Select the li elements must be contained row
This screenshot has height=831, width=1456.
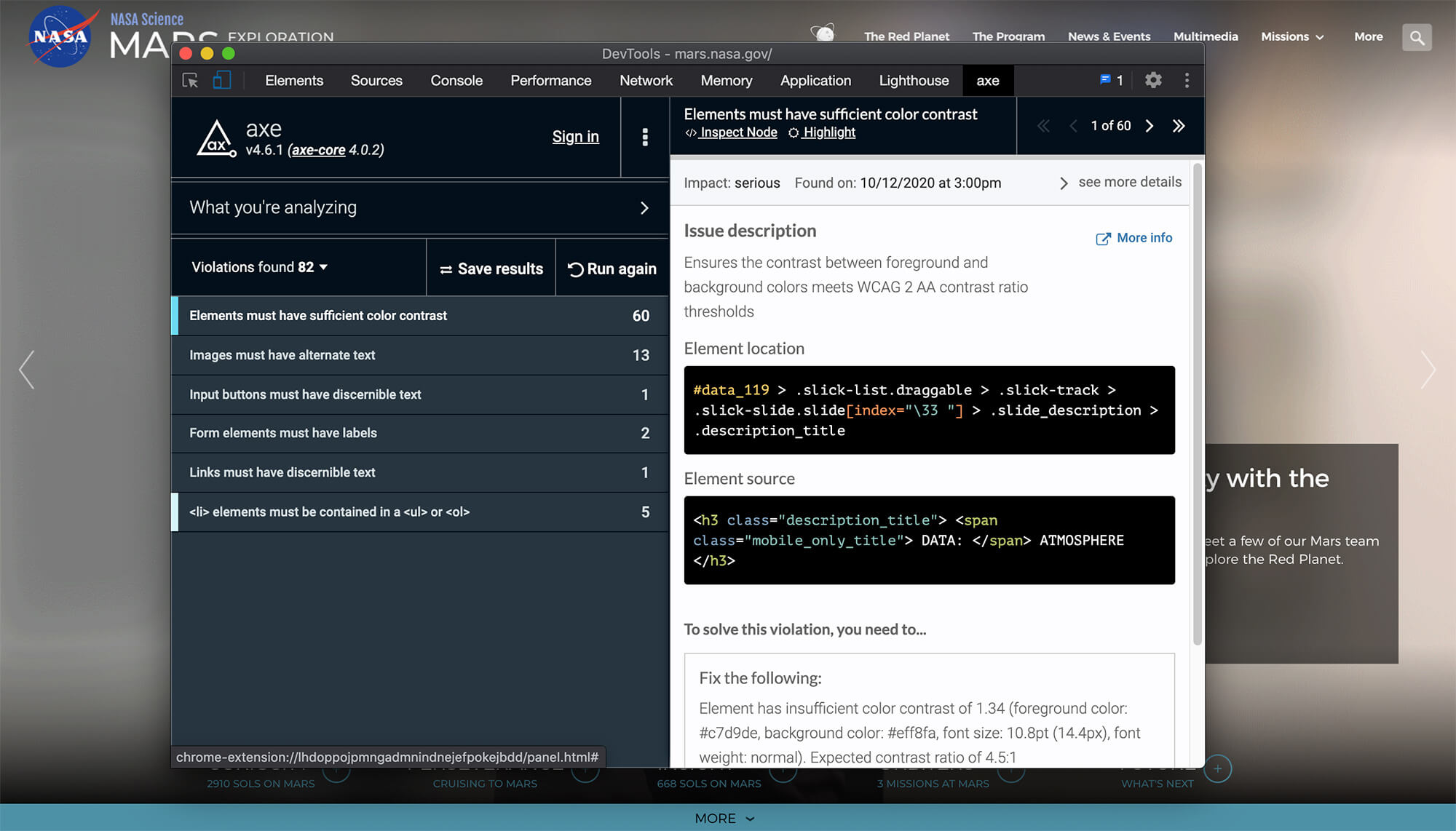419,512
